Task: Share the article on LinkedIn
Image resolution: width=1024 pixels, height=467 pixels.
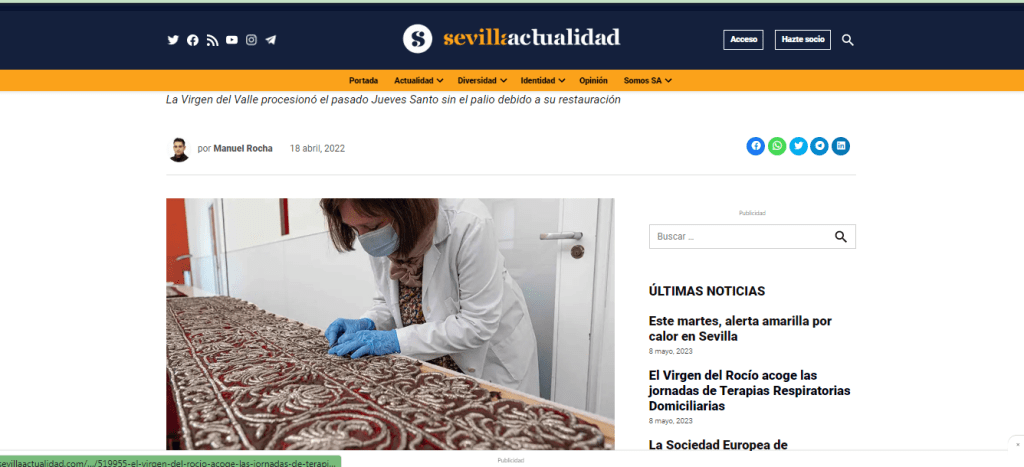Action: point(840,146)
